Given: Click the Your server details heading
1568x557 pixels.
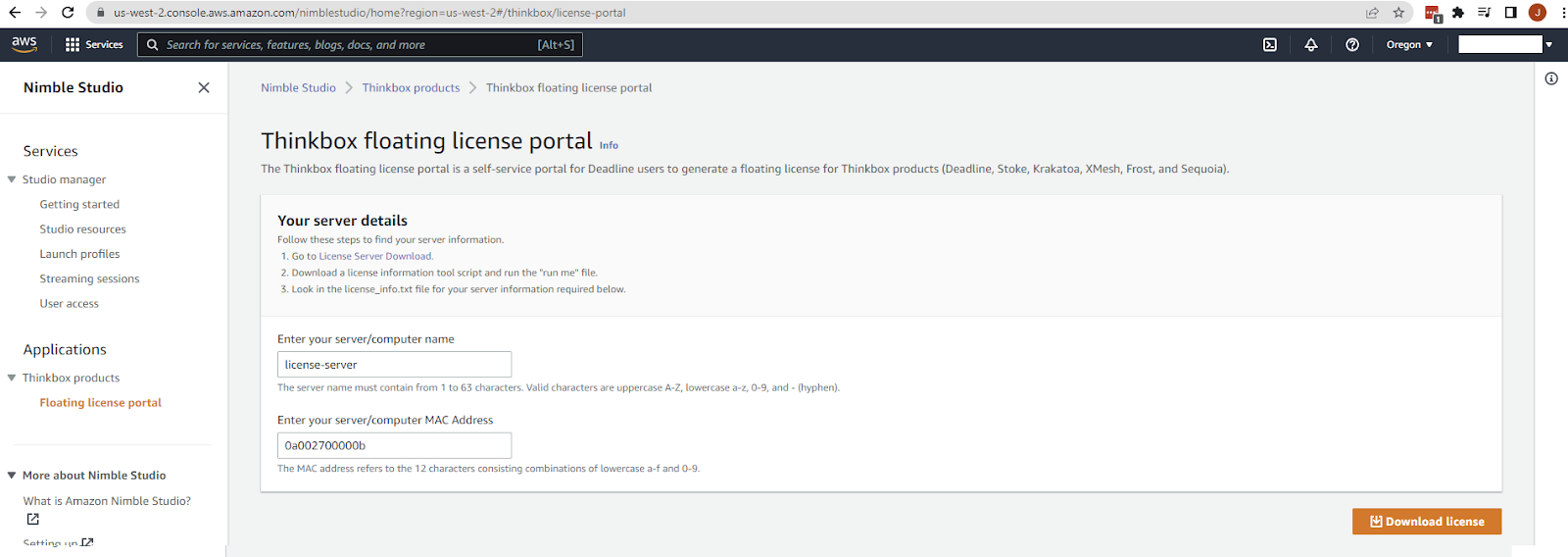Looking at the screenshot, I should pyautogui.click(x=342, y=221).
